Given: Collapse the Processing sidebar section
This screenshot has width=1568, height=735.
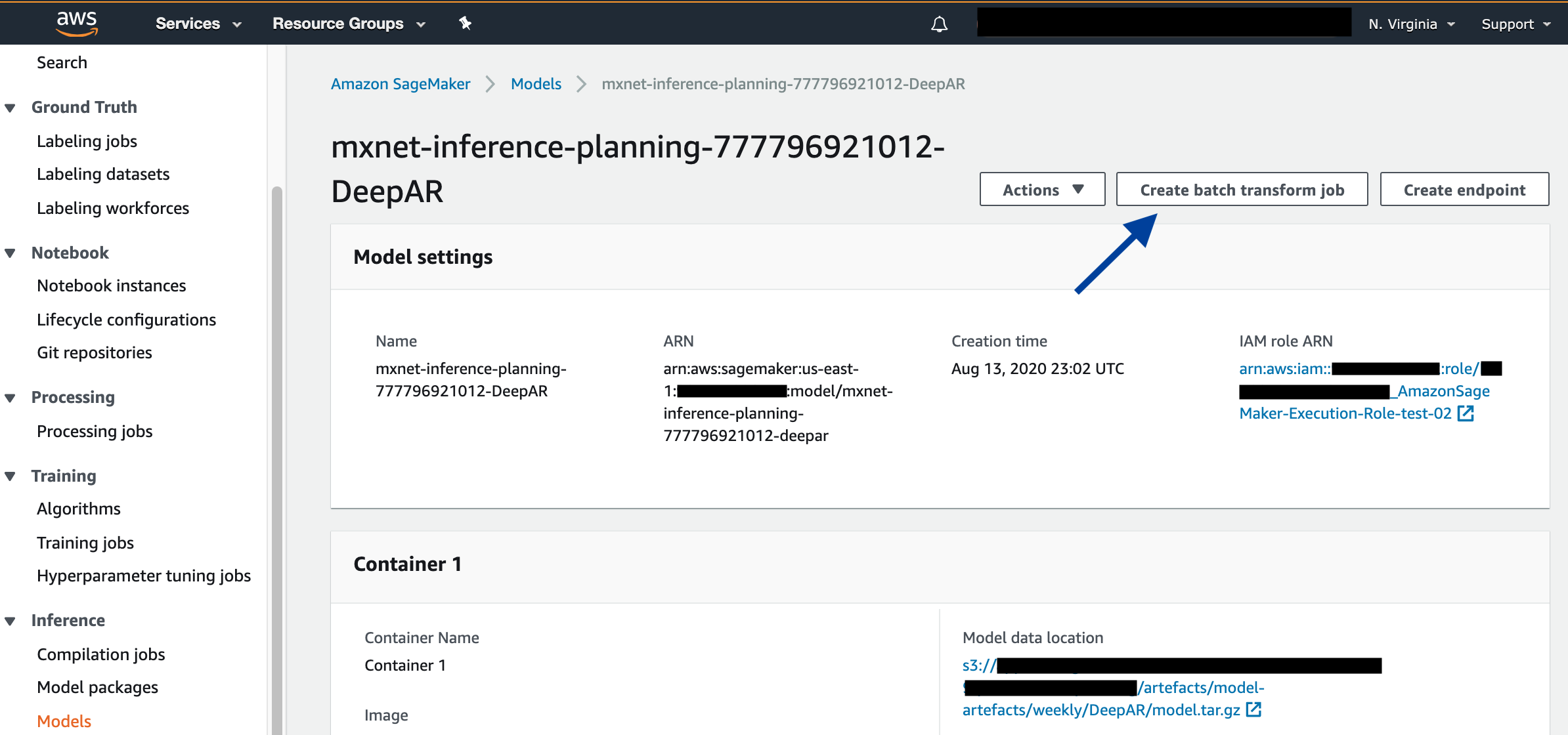Looking at the screenshot, I should click(11, 398).
